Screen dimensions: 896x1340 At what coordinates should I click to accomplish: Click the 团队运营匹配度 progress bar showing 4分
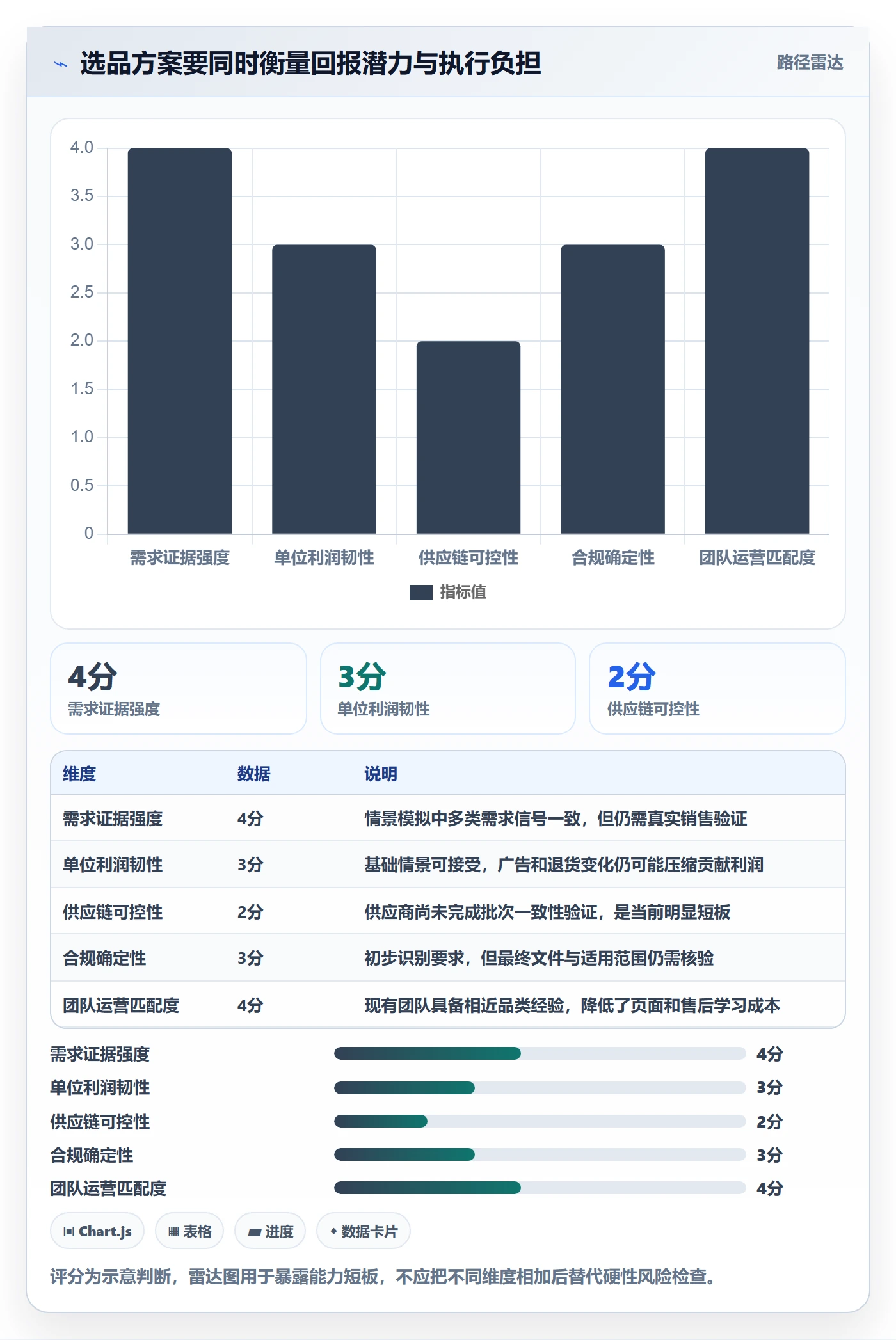point(540,1188)
